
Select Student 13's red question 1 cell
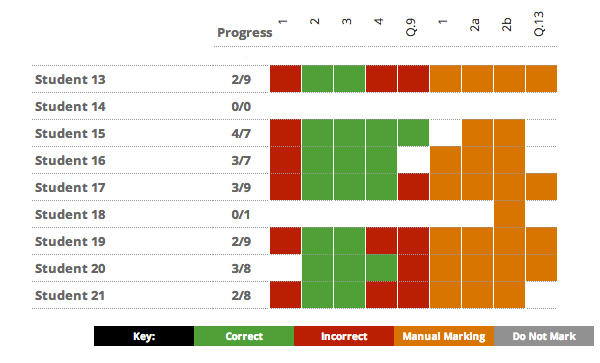[285, 79]
